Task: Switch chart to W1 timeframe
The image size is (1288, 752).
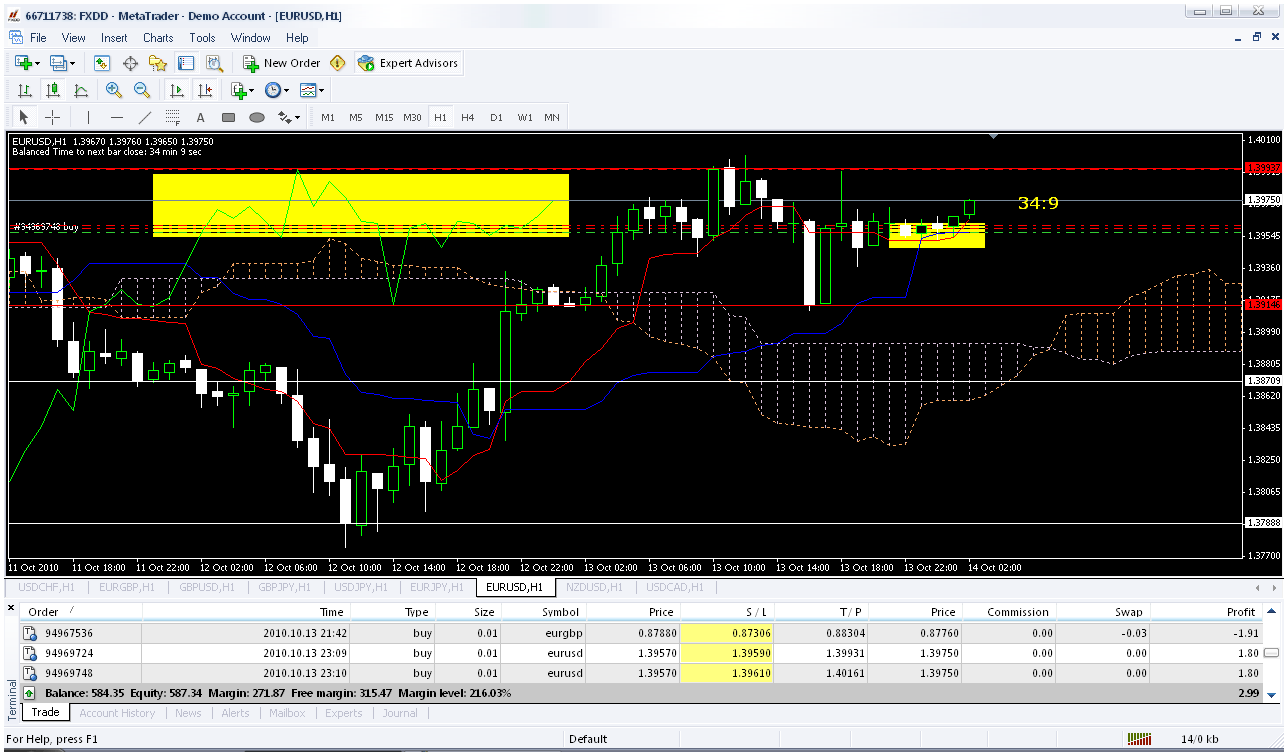Action: click(524, 117)
